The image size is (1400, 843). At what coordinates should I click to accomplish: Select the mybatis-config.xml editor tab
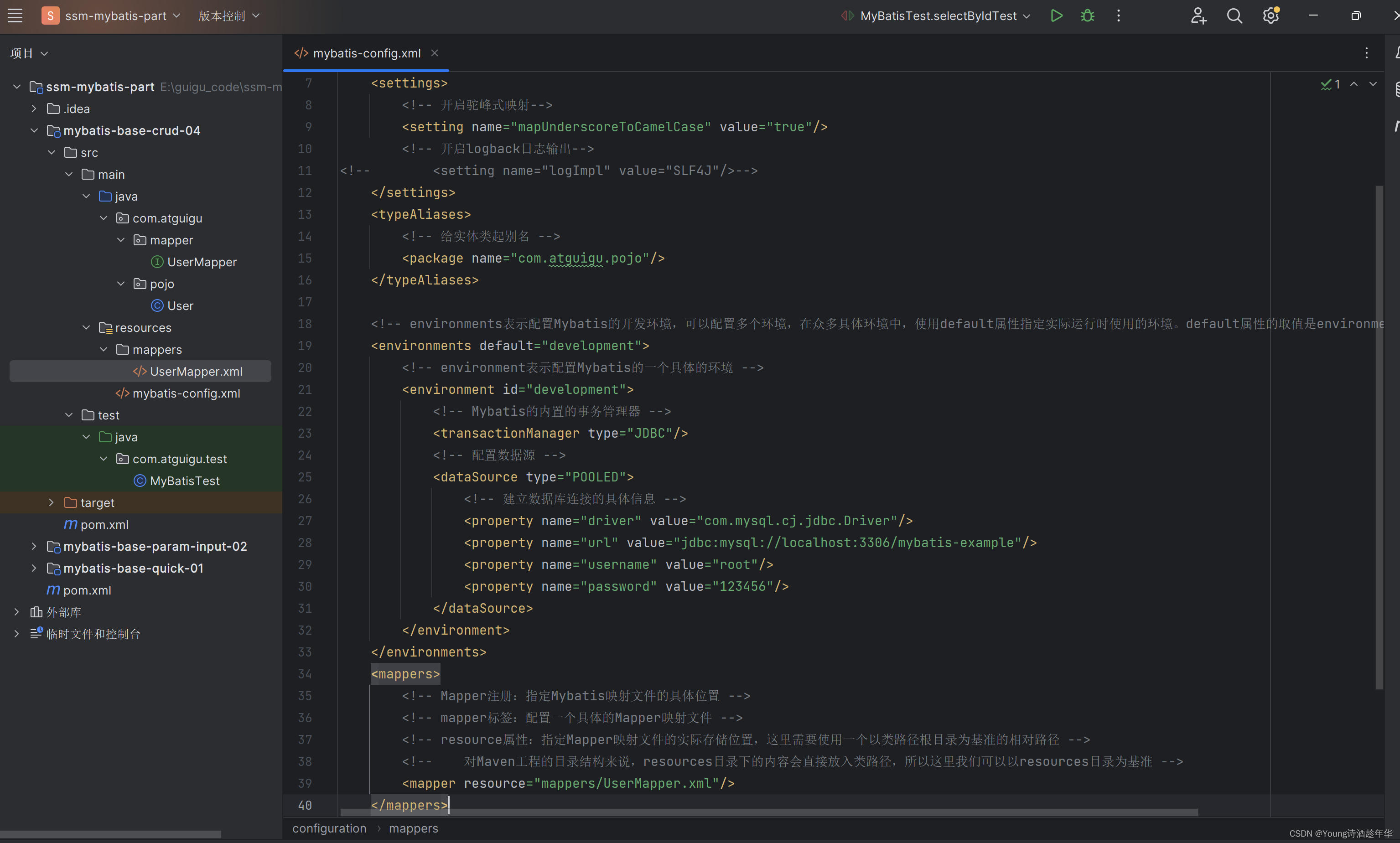366,53
